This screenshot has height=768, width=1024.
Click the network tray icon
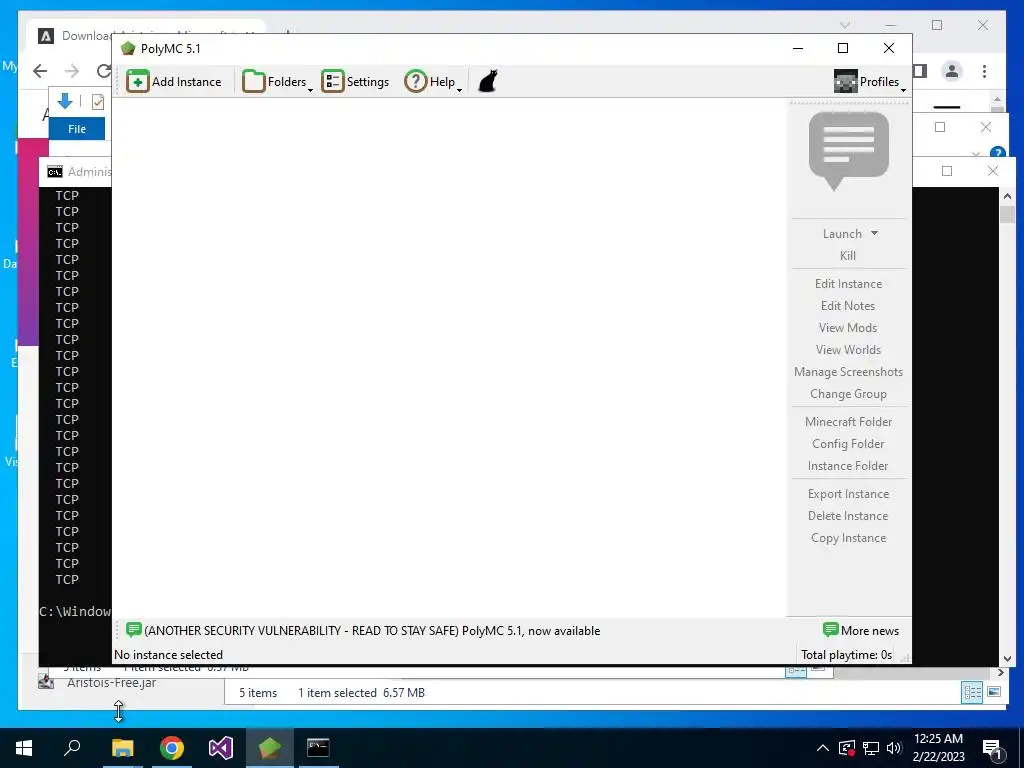click(871, 748)
